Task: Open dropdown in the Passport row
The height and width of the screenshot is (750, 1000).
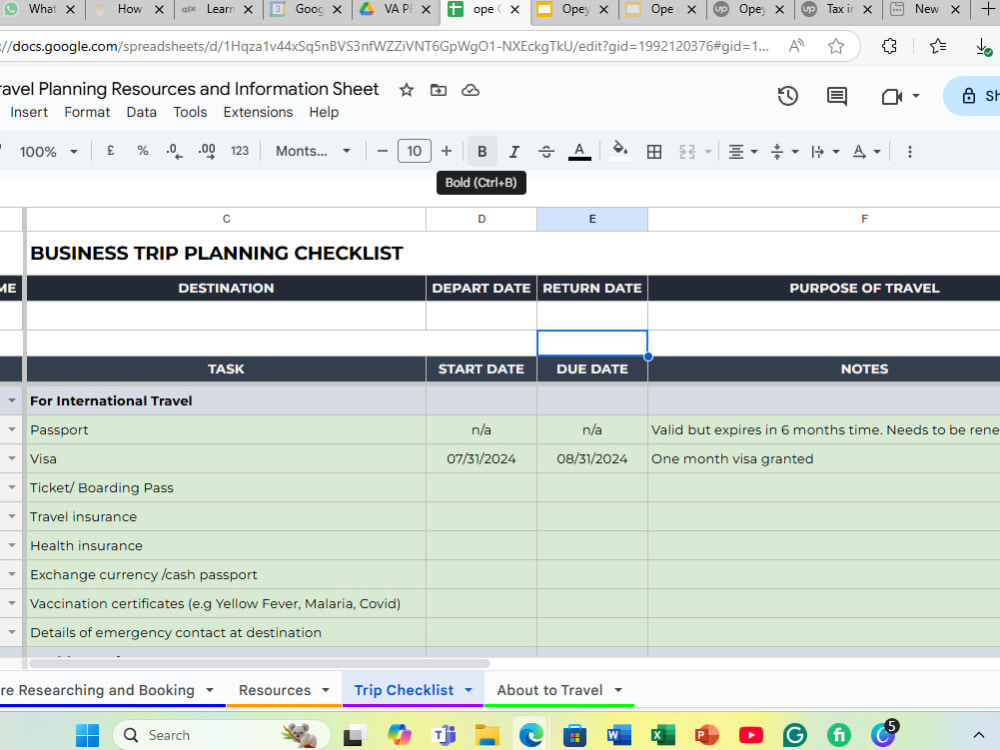Action: click(x=12, y=430)
